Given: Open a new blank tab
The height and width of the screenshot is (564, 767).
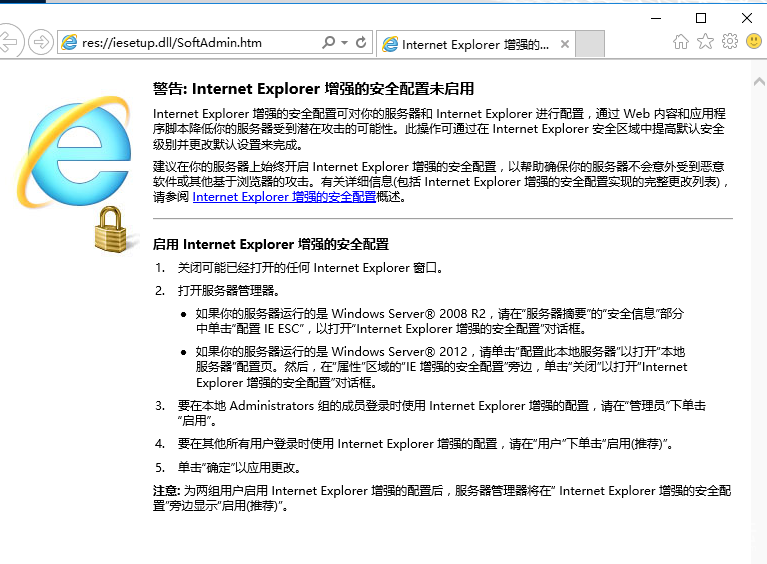Looking at the screenshot, I should tap(591, 44).
